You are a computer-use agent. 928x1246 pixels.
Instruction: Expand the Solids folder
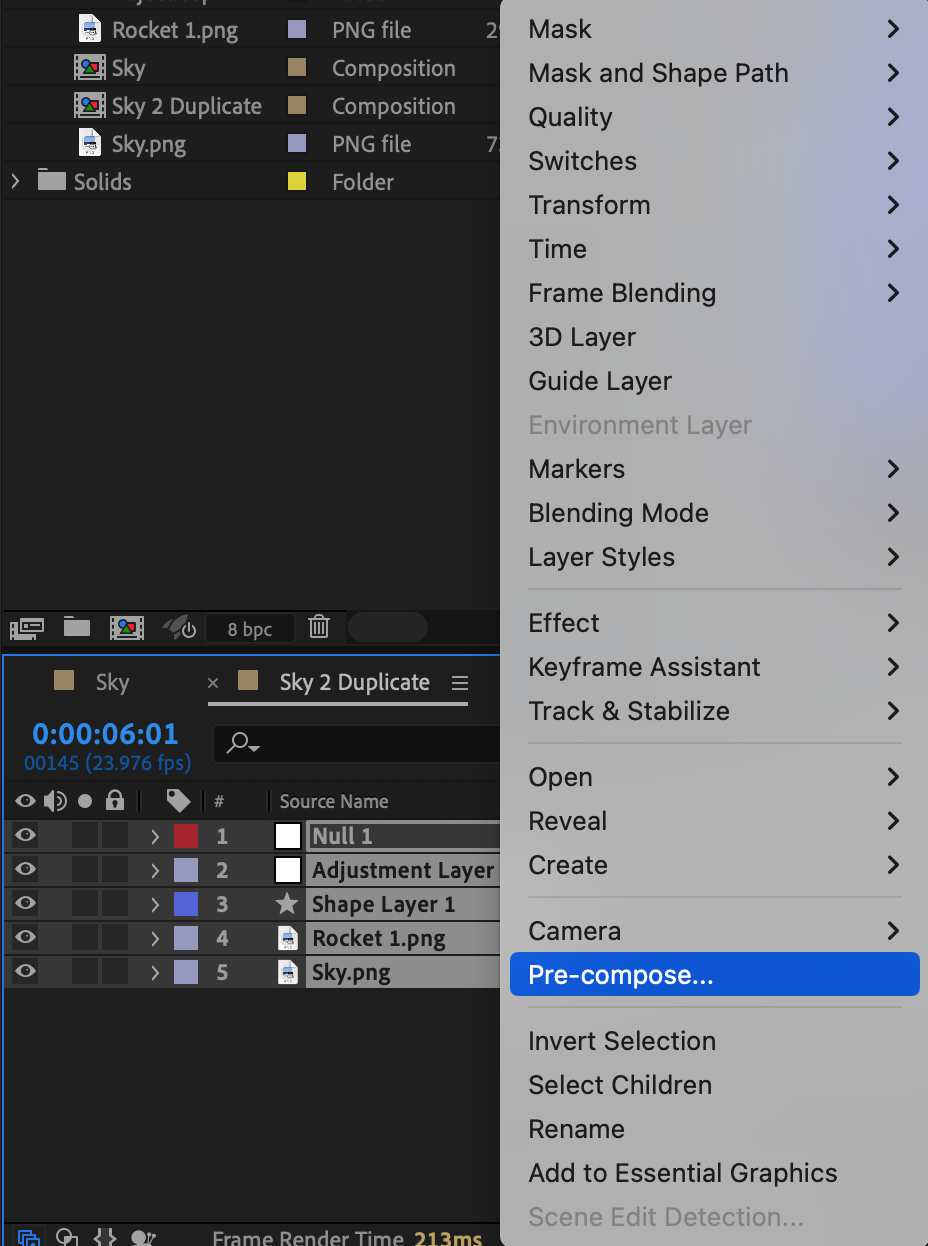click(x=15, y=182)
